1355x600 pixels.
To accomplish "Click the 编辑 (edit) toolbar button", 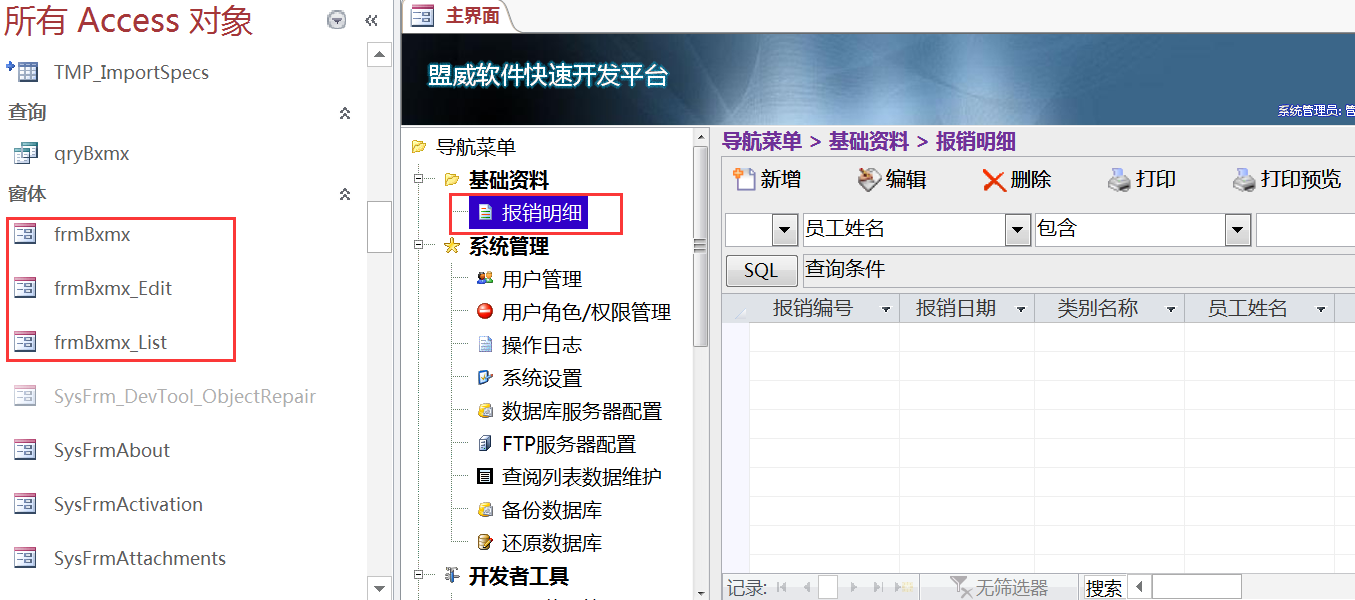I will click(x=892, y=179).
